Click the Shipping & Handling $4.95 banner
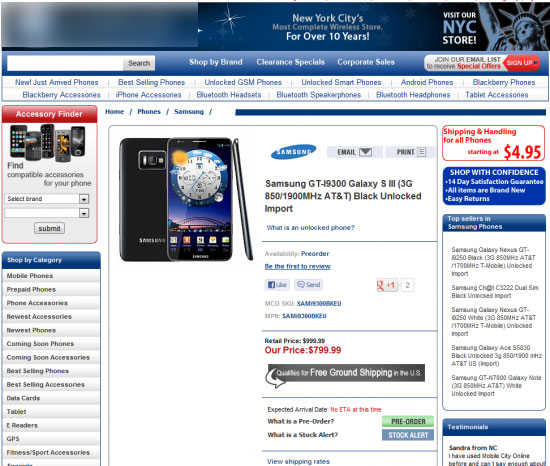 coord(494,143)
